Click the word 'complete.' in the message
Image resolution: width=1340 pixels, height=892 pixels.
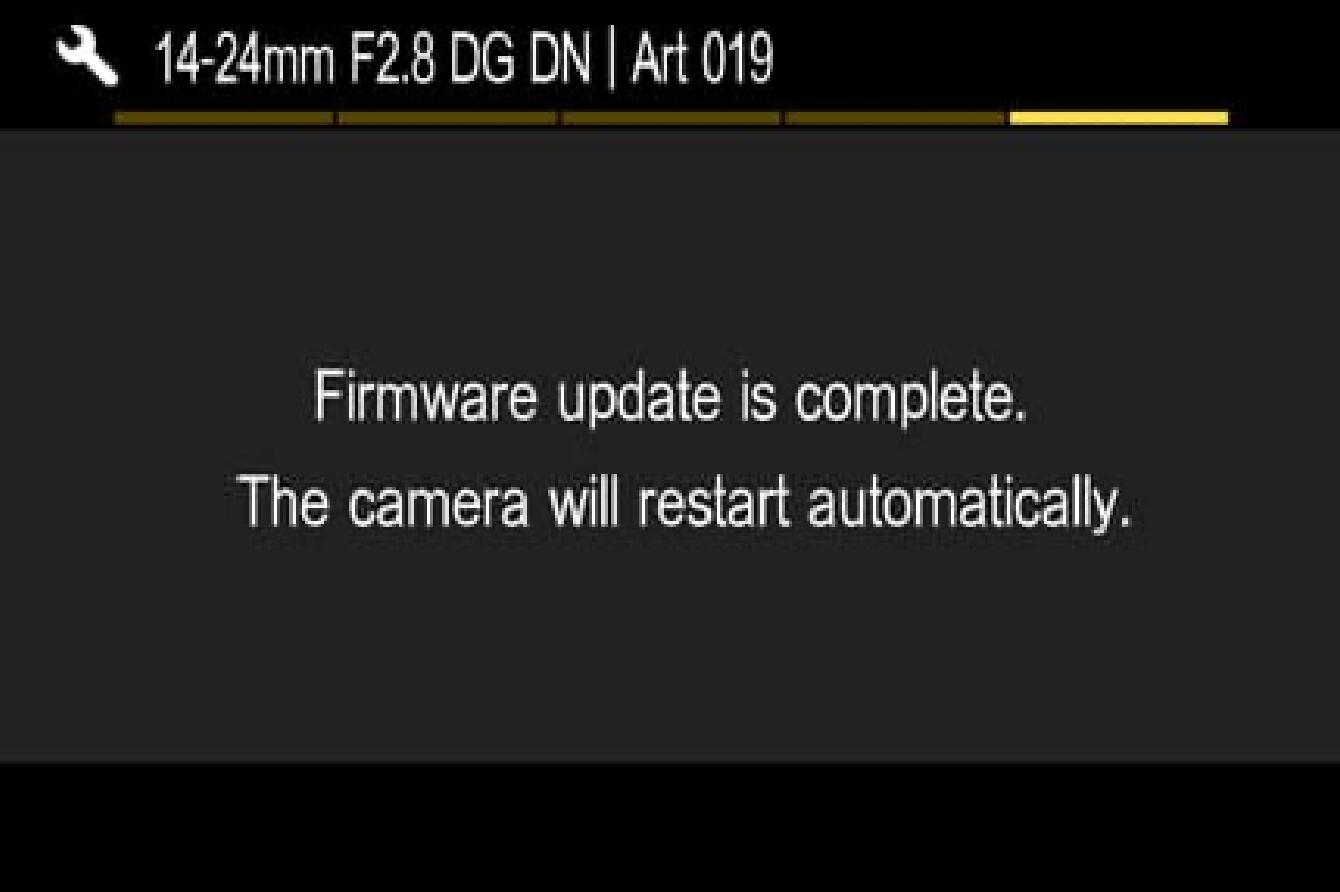(911, 400)
